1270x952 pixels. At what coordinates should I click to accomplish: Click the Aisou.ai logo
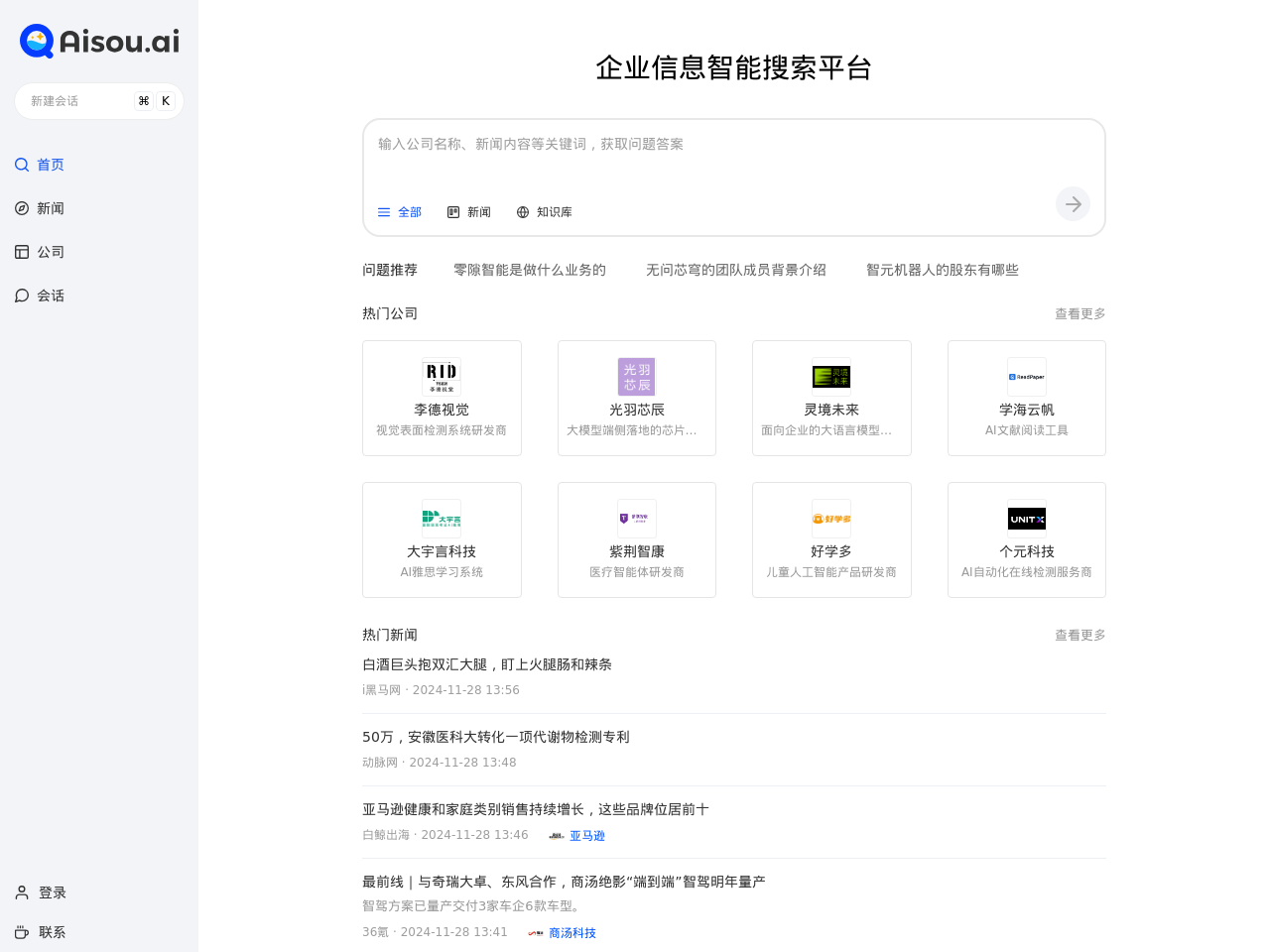(x=99, y=41)
